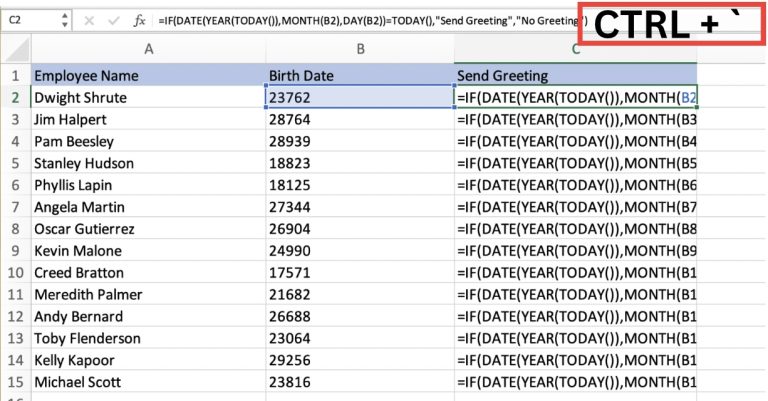Viewport: 768px width, 401px height.
Task: Select column C header
Action: pos(575,49)
